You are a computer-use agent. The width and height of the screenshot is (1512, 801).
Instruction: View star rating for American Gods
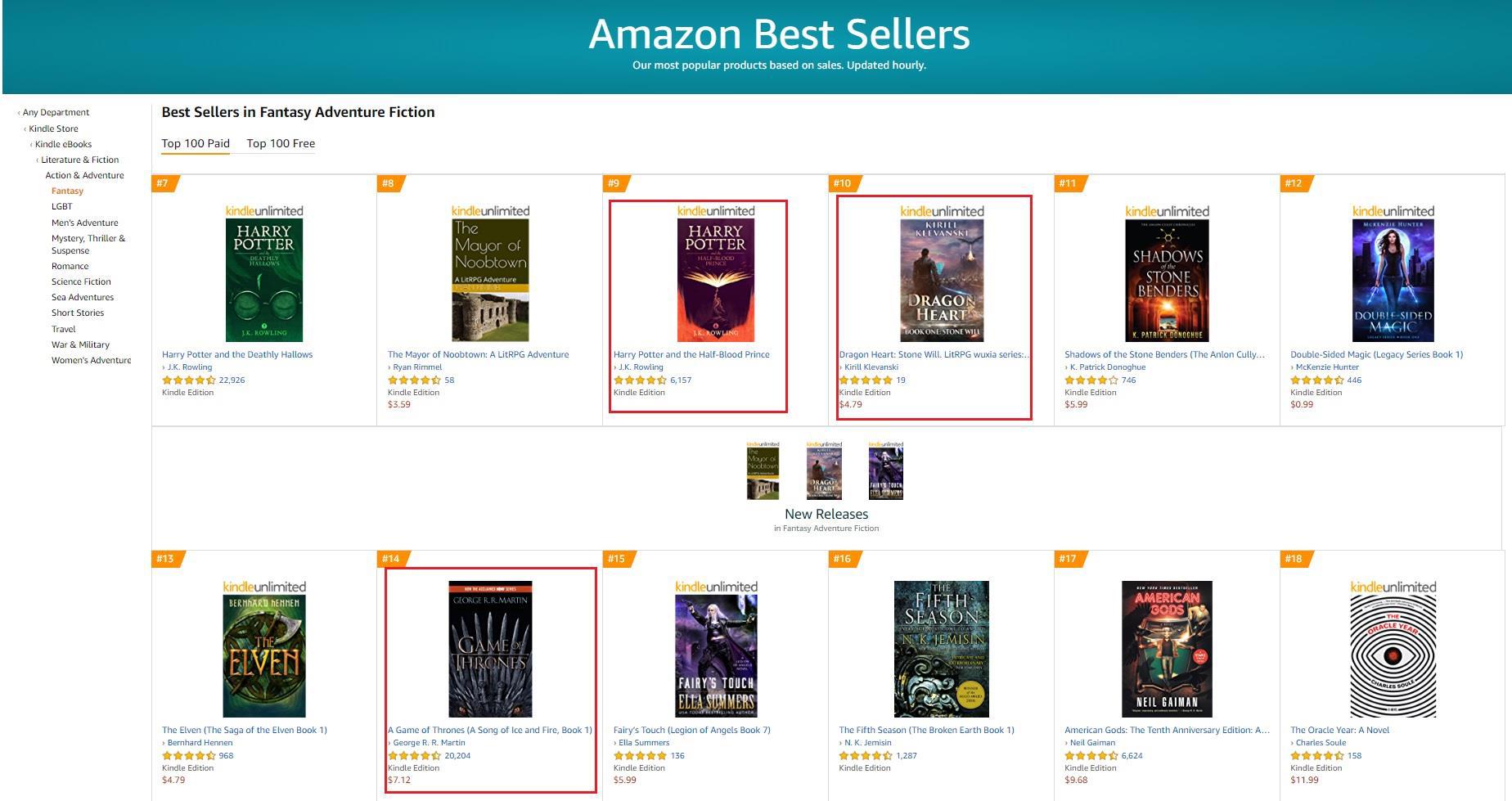tap(1090, 756)
